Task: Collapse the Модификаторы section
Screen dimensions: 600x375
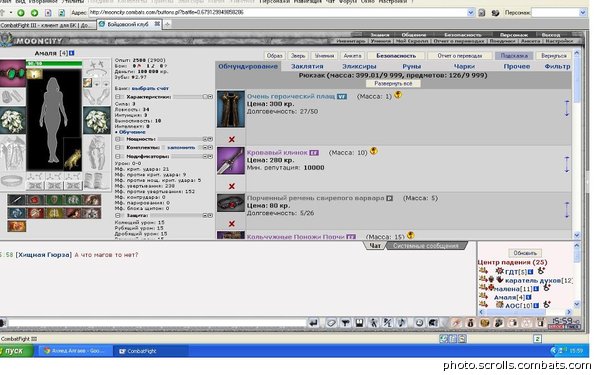Action: click(118, 156)
